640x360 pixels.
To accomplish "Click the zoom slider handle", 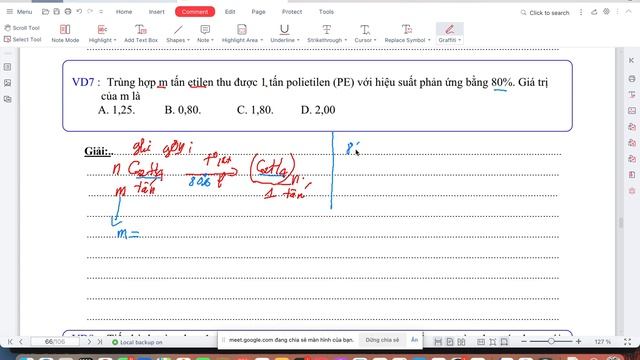I will click(x=551, y=341).
